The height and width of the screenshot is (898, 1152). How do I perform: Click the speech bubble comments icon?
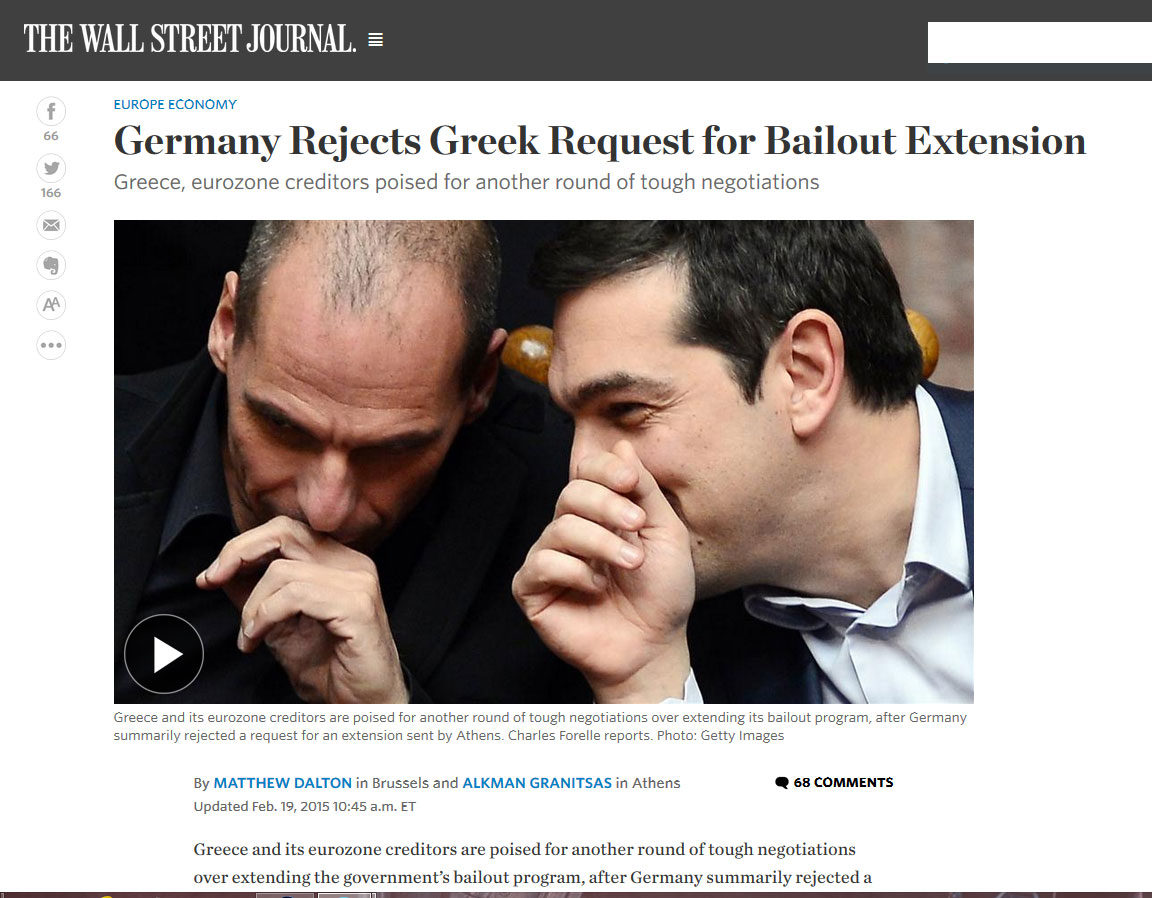(x=782, y=783)
